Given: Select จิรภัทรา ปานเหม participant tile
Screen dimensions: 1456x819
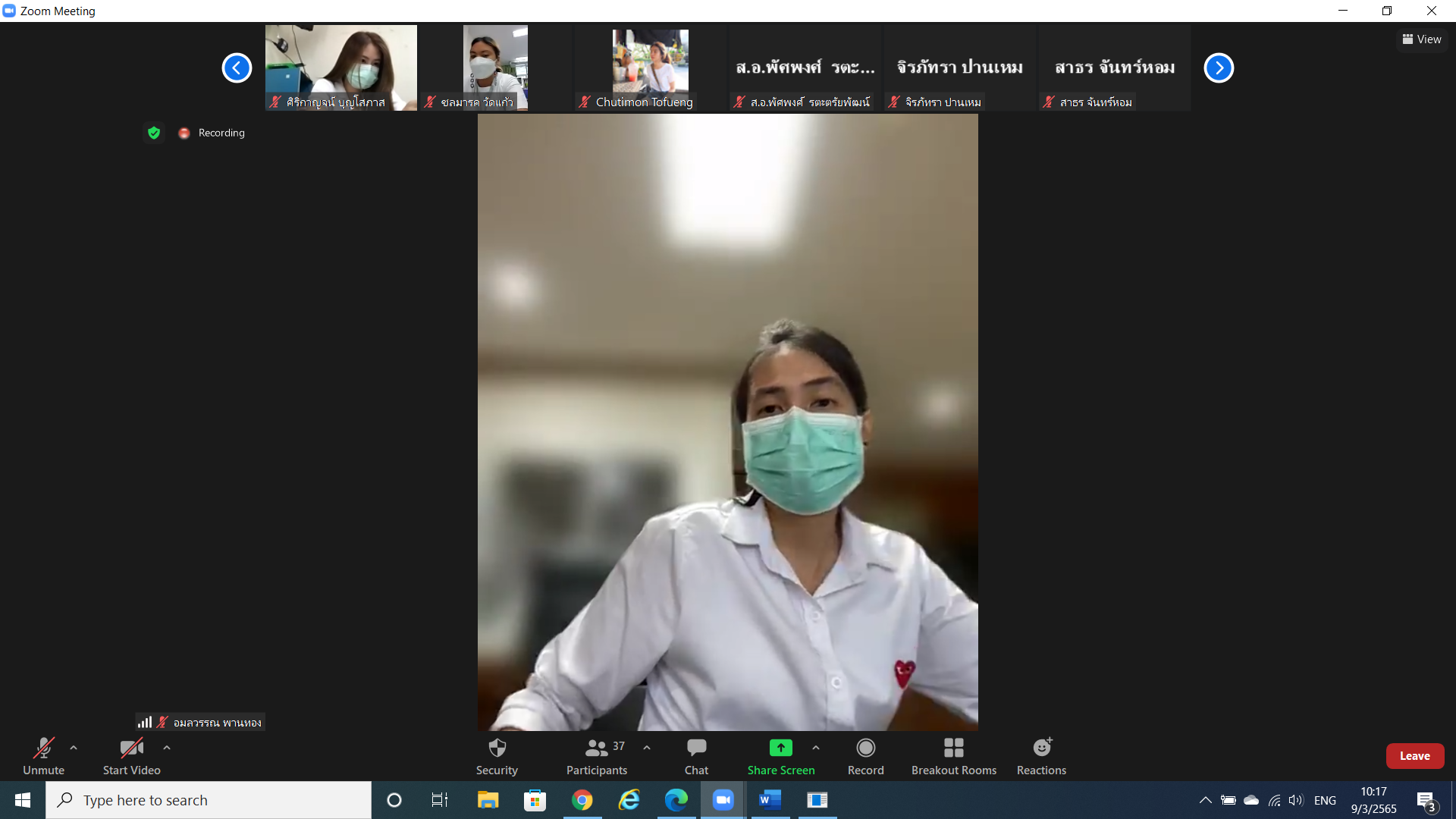Looking at the screenshot, I should point(960,67).
